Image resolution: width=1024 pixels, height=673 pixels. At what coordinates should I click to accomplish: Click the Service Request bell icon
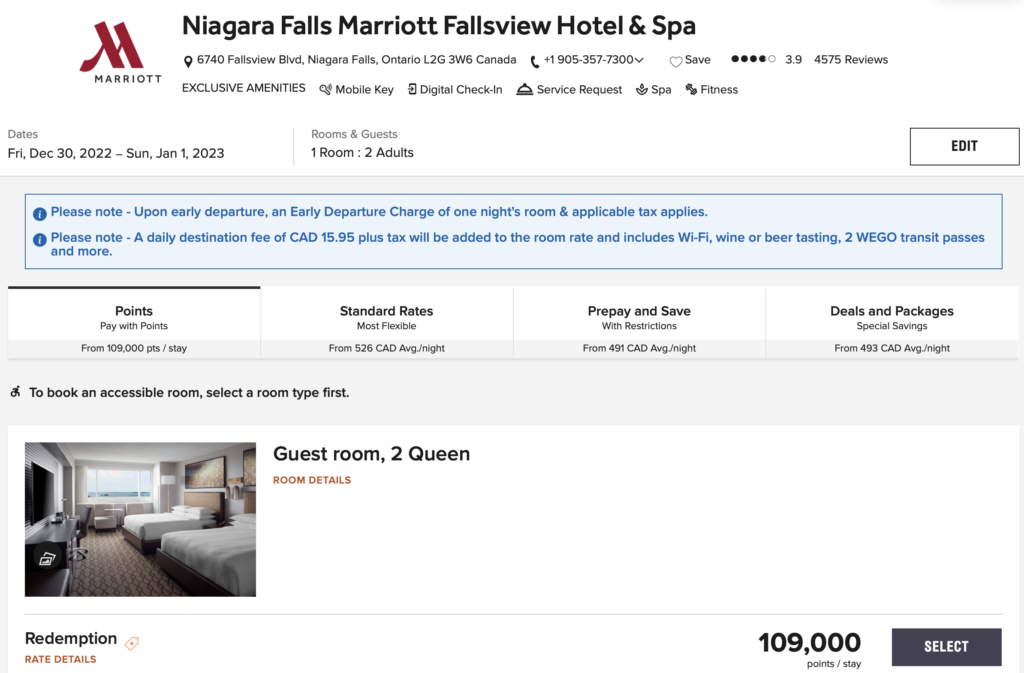pyautogui.click(x=524, y=89)
